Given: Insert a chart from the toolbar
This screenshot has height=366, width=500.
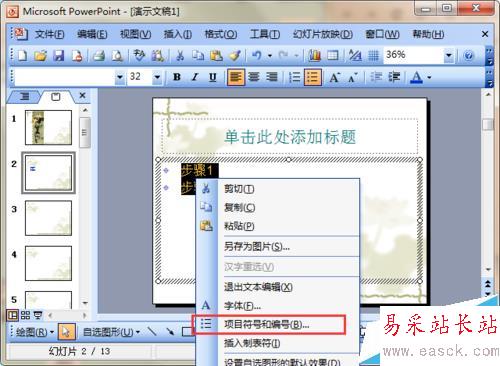Looking at the screenshot, I should click(x=314, y=55).
